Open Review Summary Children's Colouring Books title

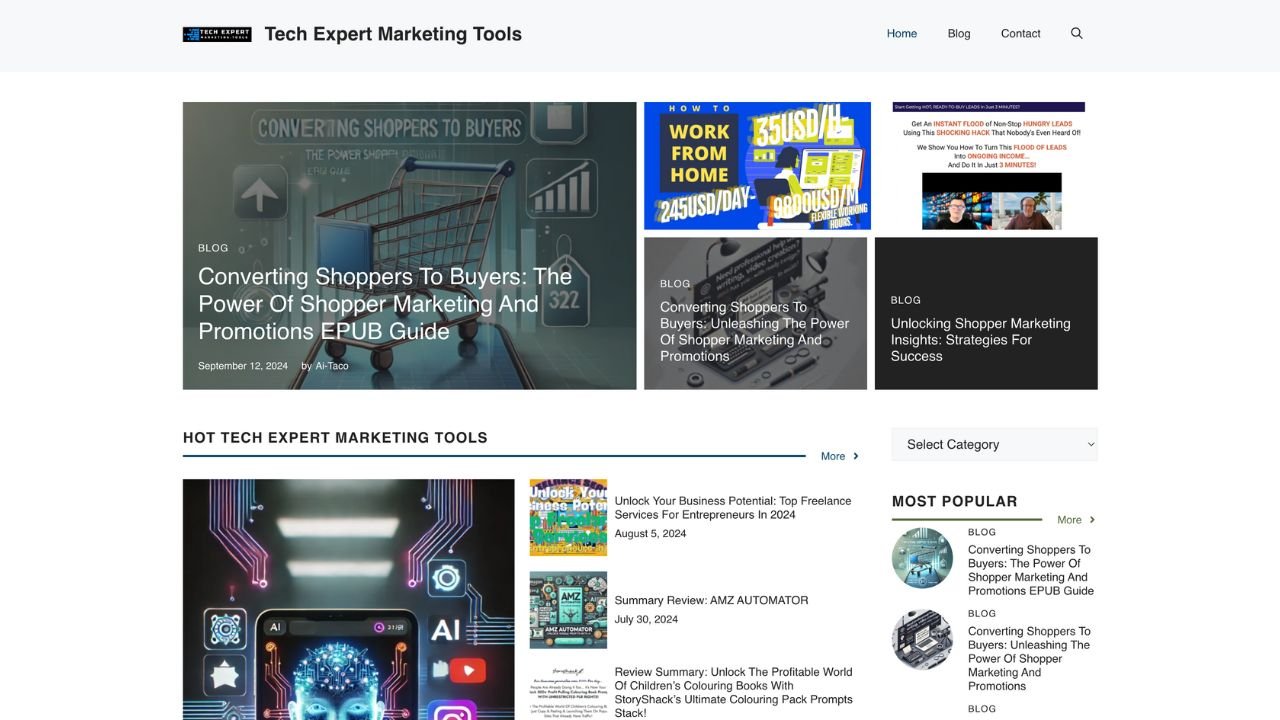734,693
